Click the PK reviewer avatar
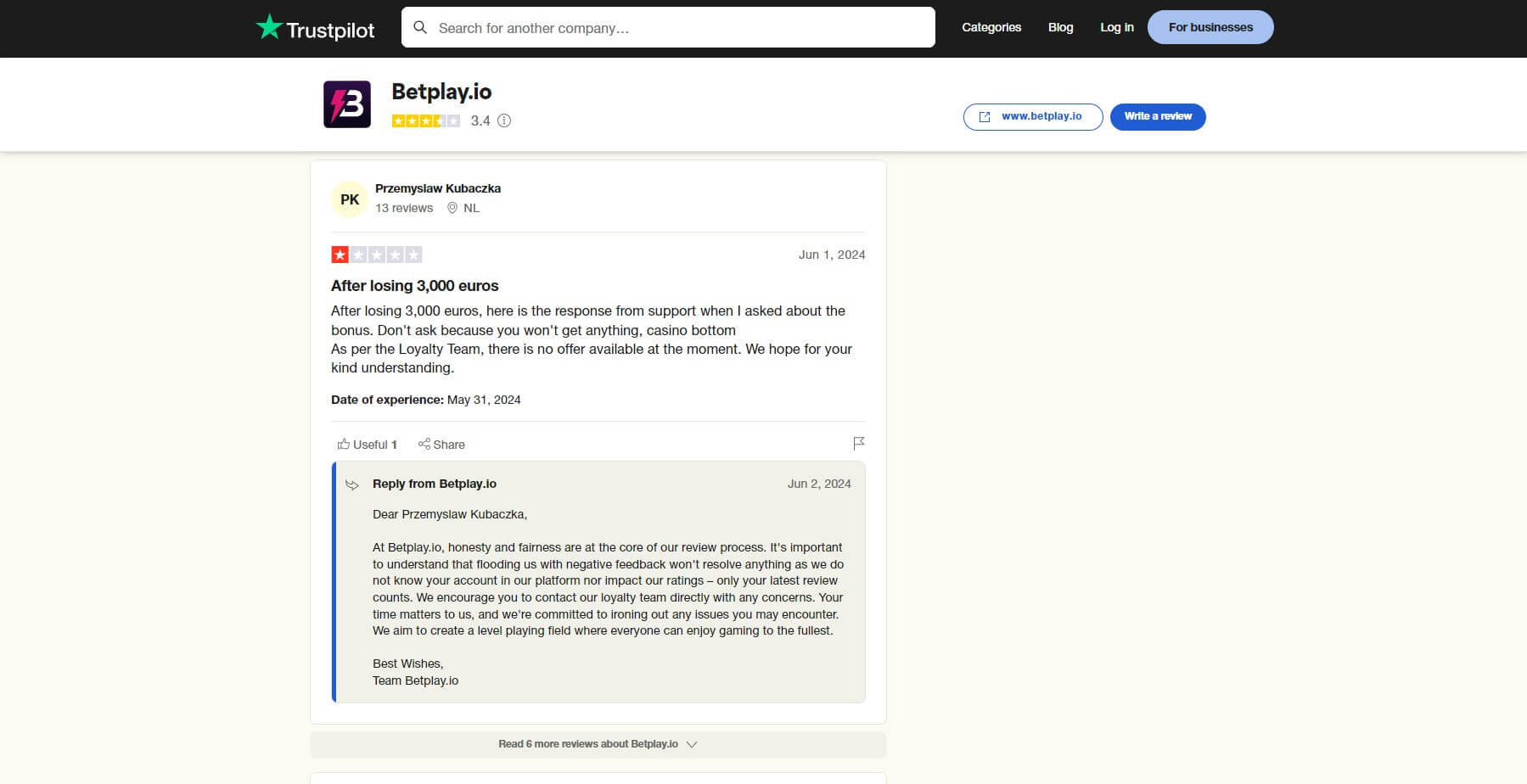This screenshot has height=784, width=1527. pyautogui.click(x=349, y=199)
